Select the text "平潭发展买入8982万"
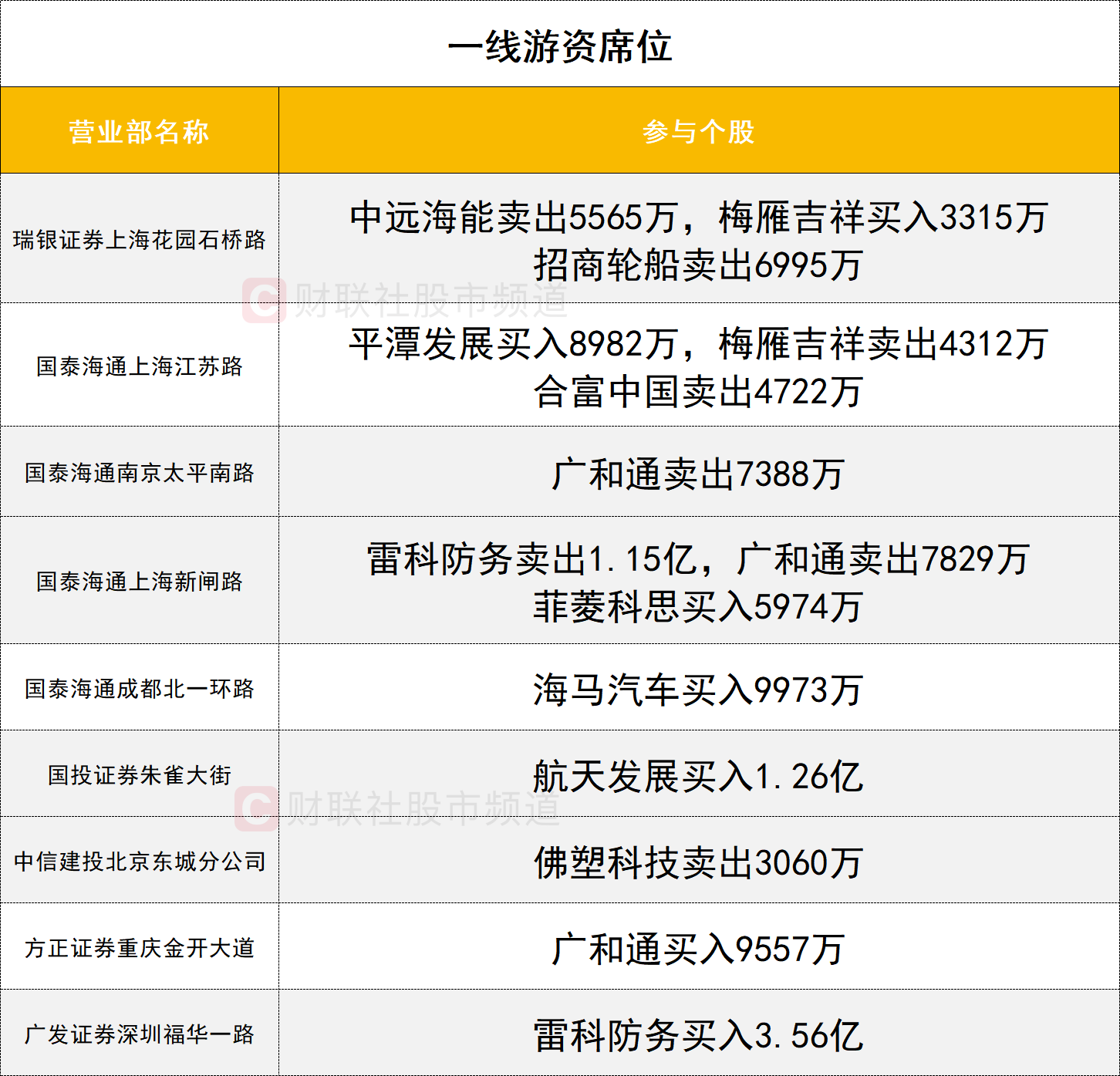Image resolution: width=1120 pixels, height=1076 pixels. 514,344
